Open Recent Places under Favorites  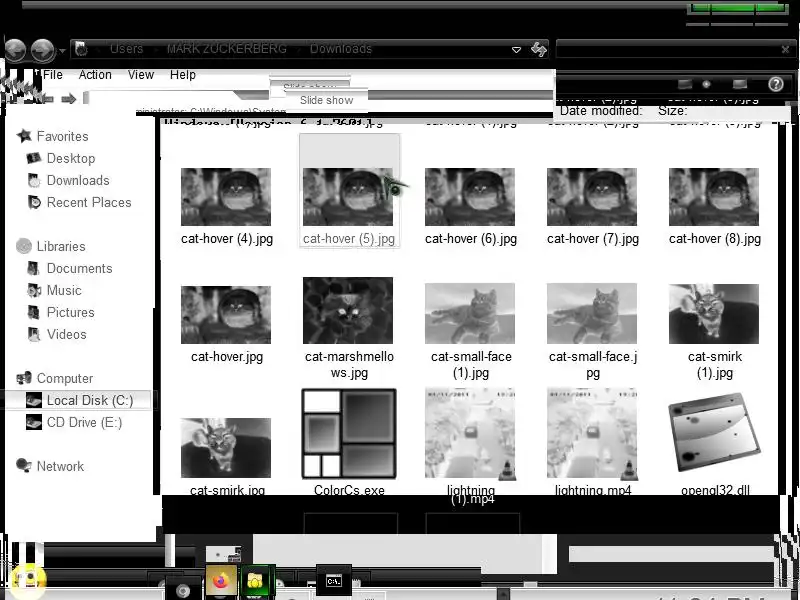click(89, 202)
